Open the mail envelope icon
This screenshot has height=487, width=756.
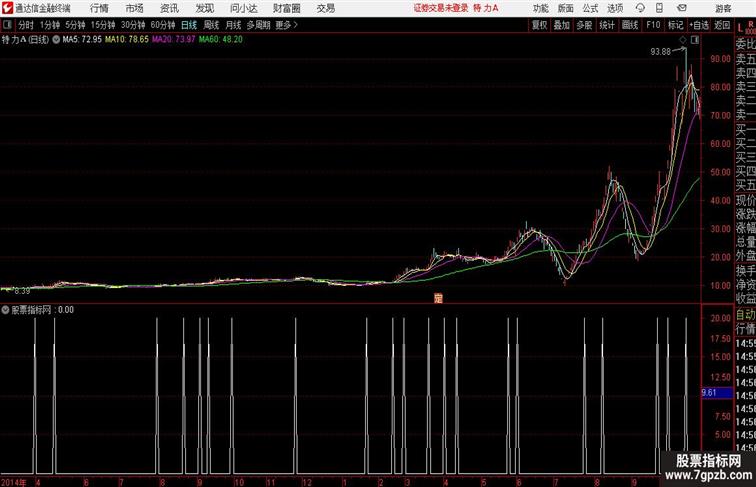click(682, 8)
